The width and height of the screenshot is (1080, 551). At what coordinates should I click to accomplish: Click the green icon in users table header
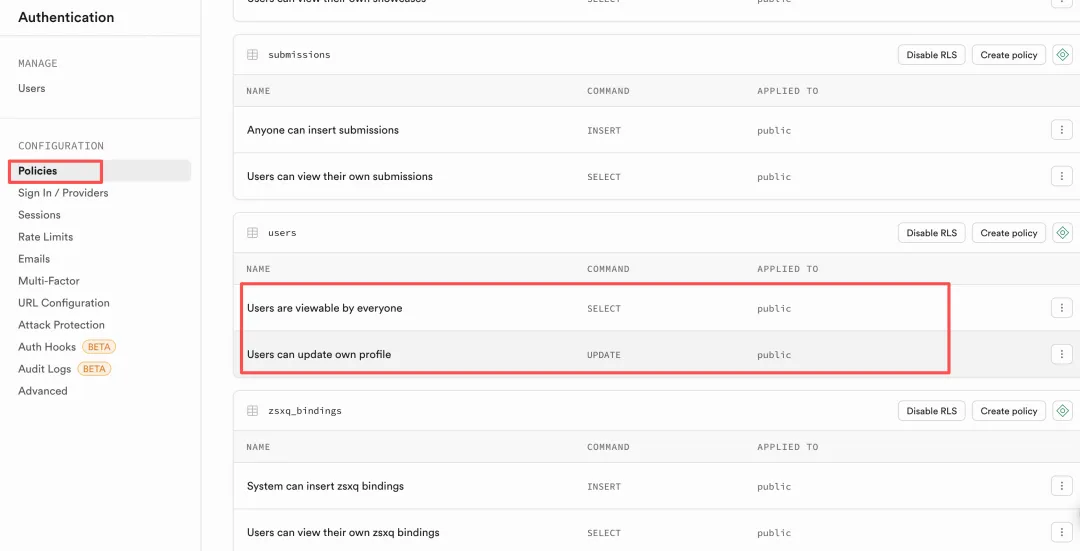pyautogui.click(x=1062, y=233)
